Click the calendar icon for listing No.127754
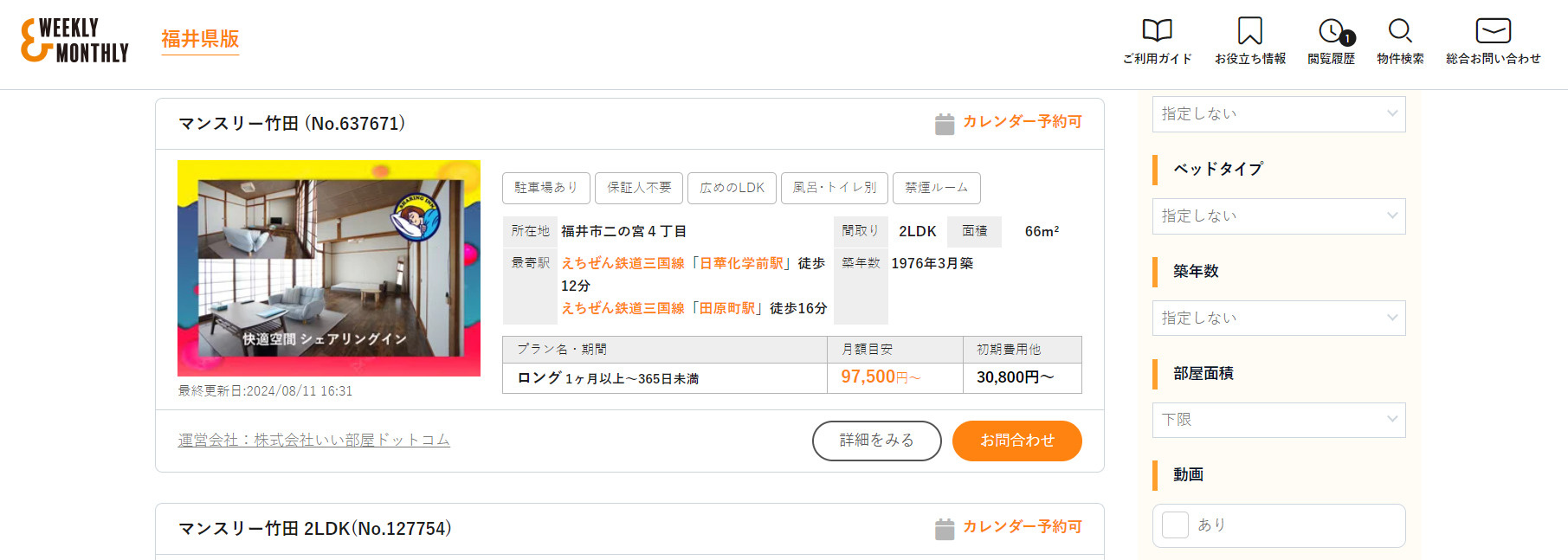1568x560 pixels. coord(945,529)
